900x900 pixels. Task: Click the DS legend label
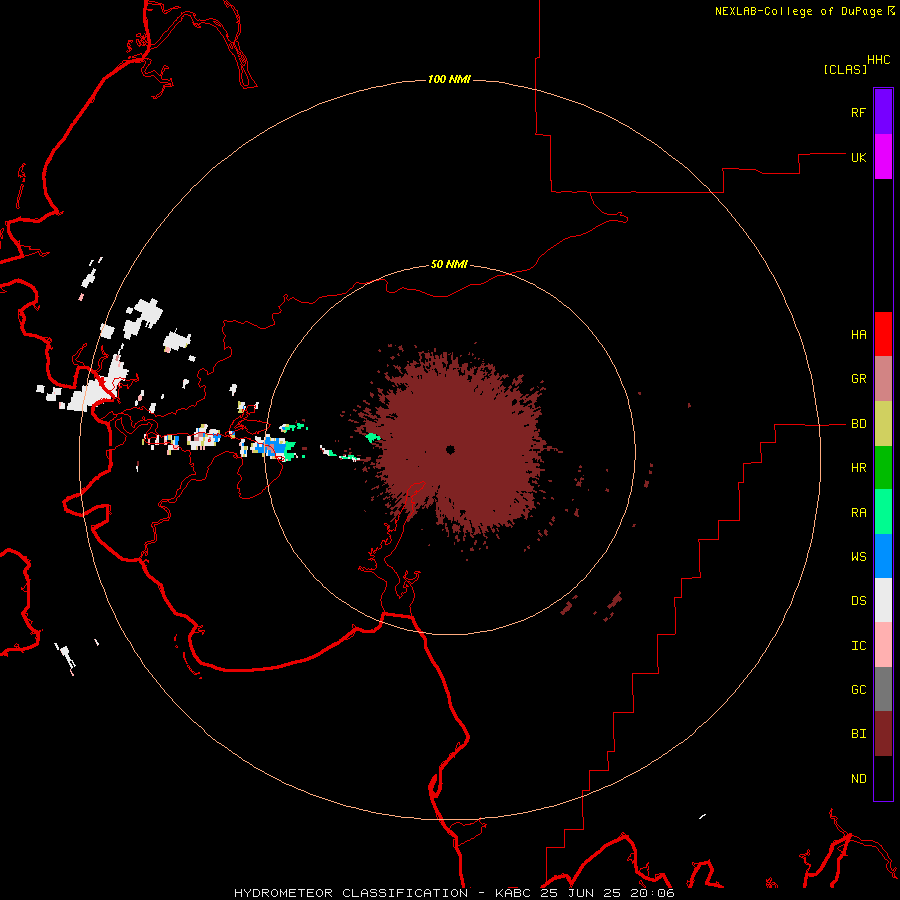tap(858, 601)
